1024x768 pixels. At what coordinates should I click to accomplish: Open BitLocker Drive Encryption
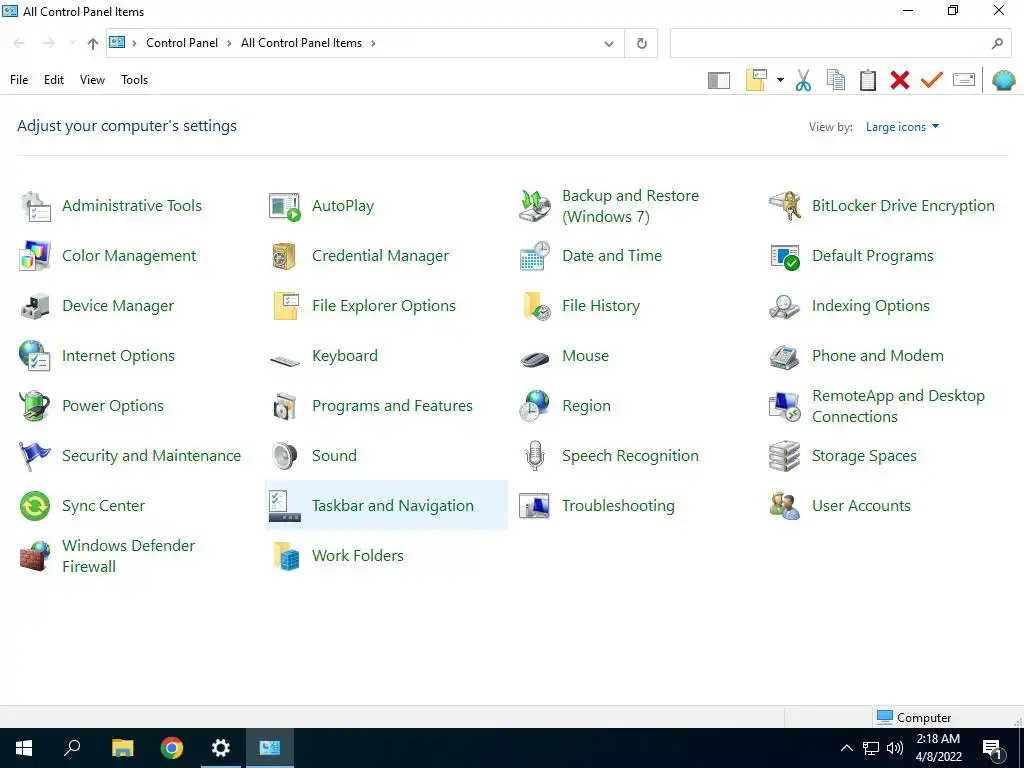pos(882,206)
